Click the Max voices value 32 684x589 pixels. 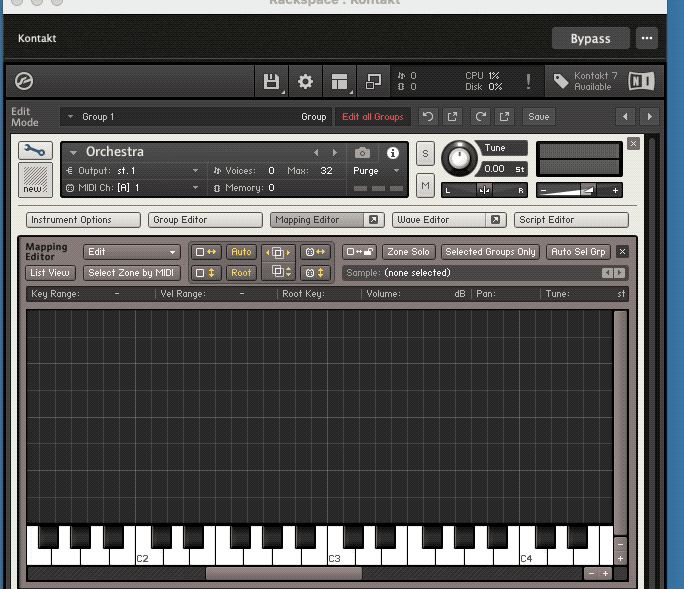326,171
